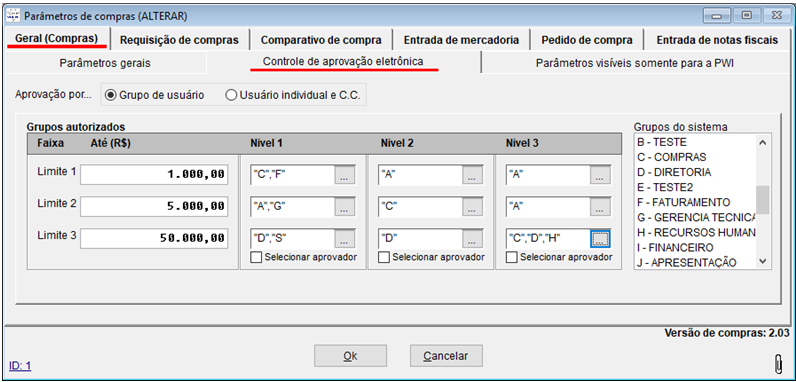Click the Grupos do sistema scrollbar thumb
The width and height of the screenshot is (796, 382).
pyautogui.click(x=762, y=200)
